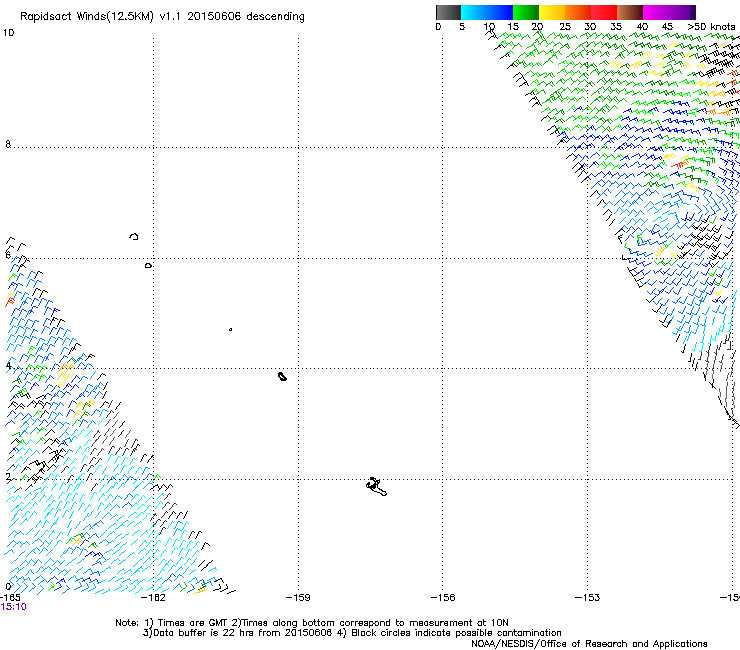The image size is (740, 650).
Task: Click the red 30-35 knots legend swatch
Action: (604, 12)
